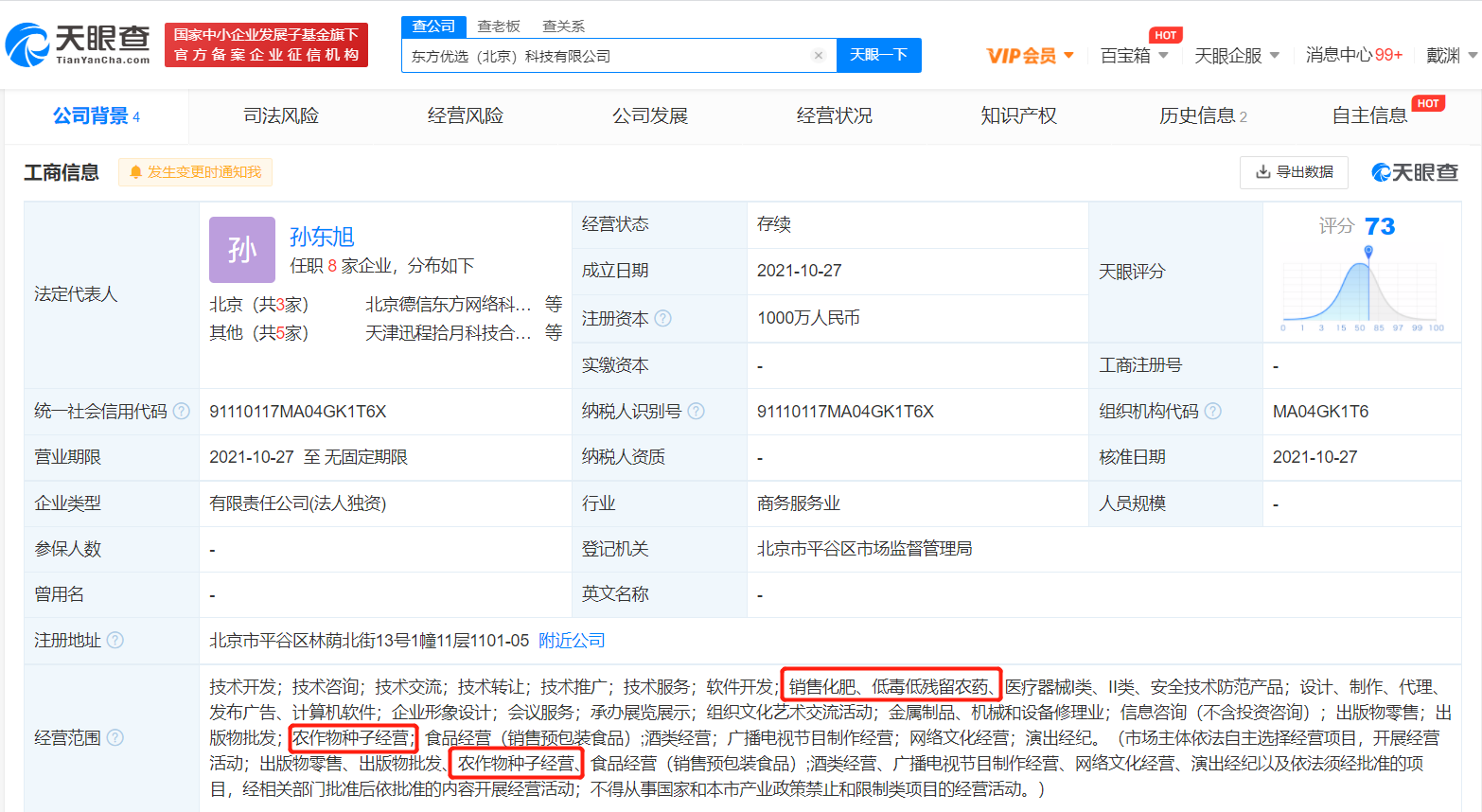Click the purple 孙 avatar thumbnail
Image resolution: width=1482 pixels, height=812 pixels.
(x=242, y=250)
